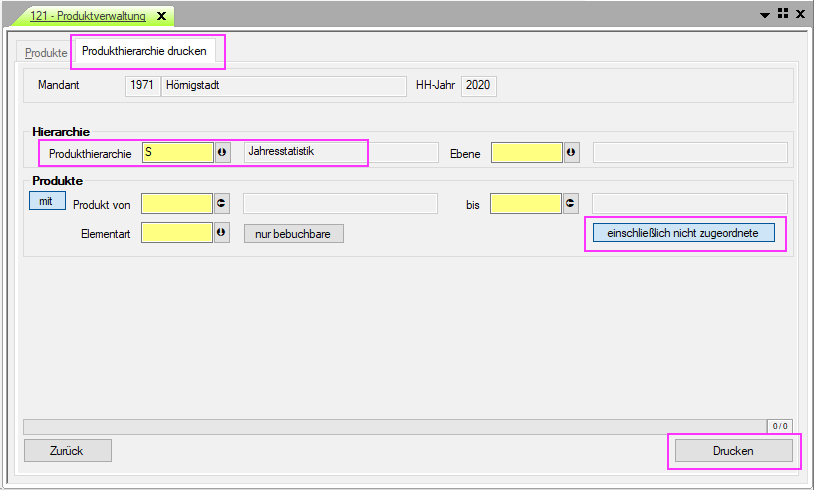Click the window grid layout icon
Screen dimensions: 814x490
[x=783, y=14]
